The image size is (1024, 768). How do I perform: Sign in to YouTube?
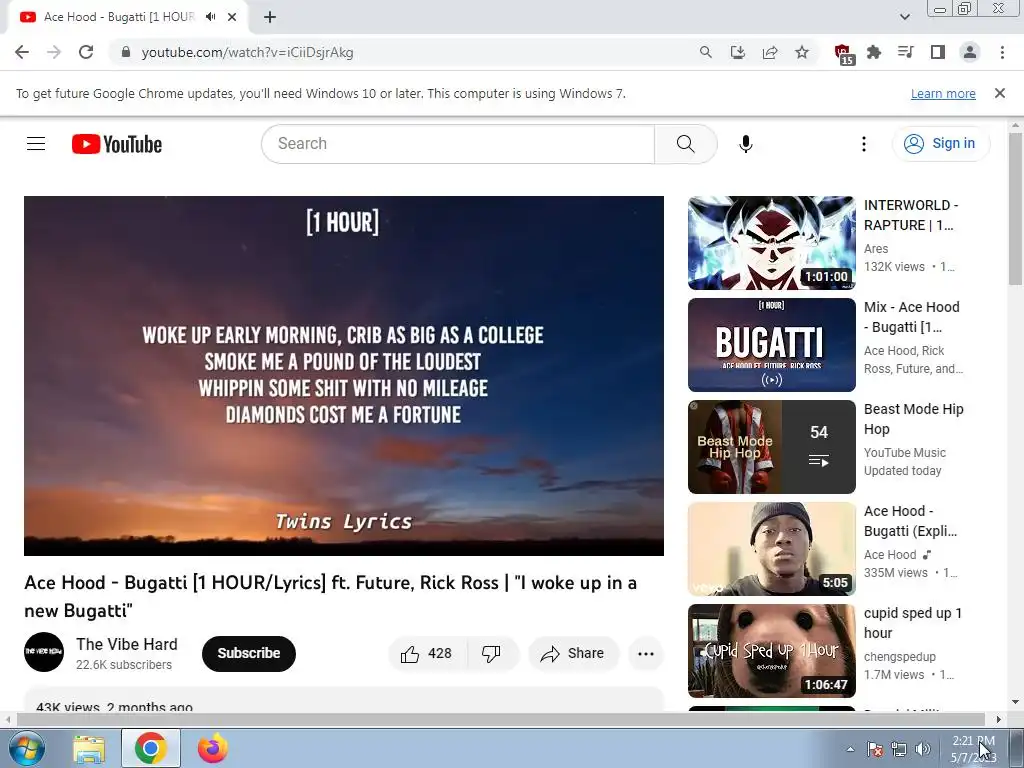click(x=940, y=144)
